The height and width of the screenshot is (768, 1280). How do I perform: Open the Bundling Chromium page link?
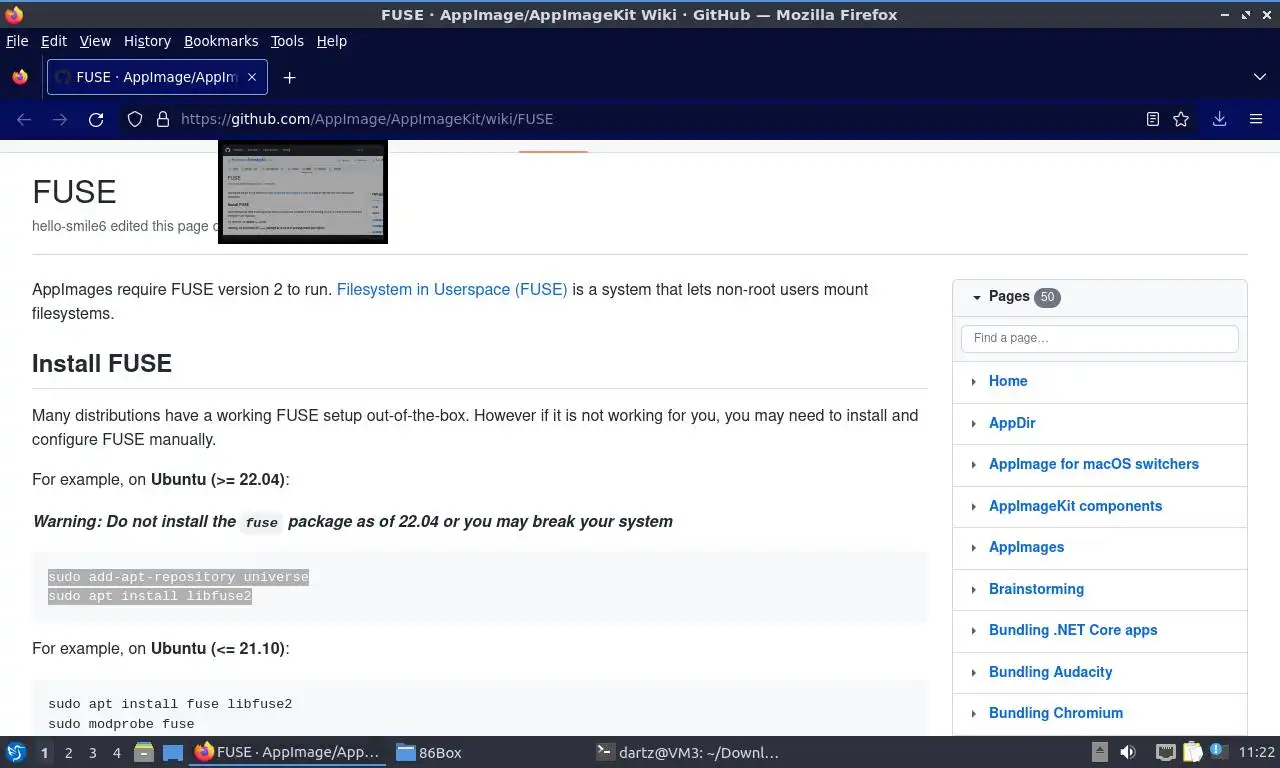pyautogui.click(x=1056, y=713)
